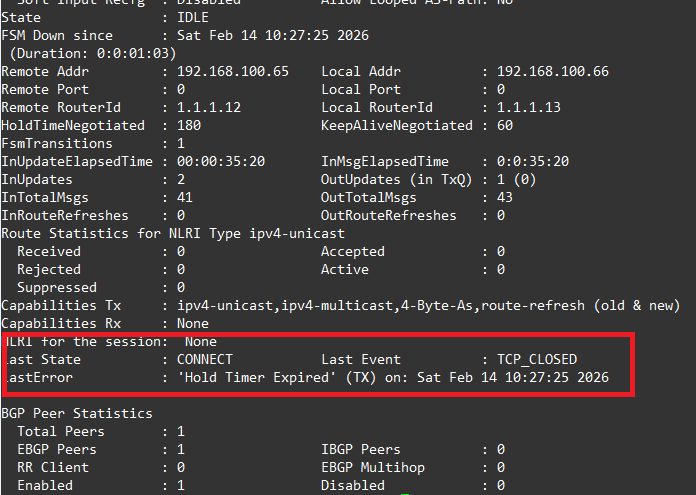Click the InTotalMsgs value 41
This screenshot has width=696, height=495.
point(185,198)
